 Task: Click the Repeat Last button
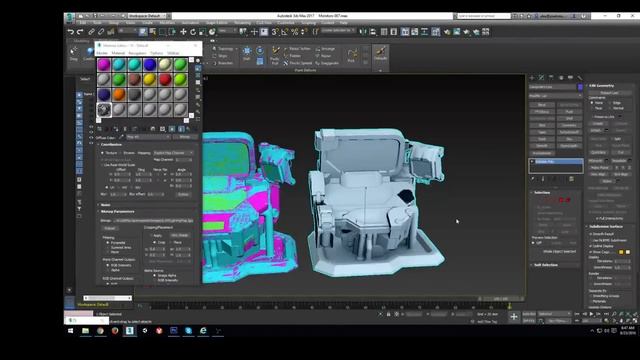[609, 93]
